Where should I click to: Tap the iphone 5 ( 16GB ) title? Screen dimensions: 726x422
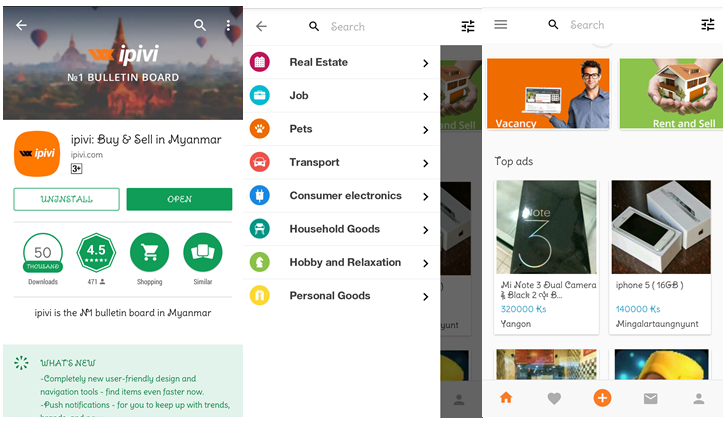(x=649, y=285)
